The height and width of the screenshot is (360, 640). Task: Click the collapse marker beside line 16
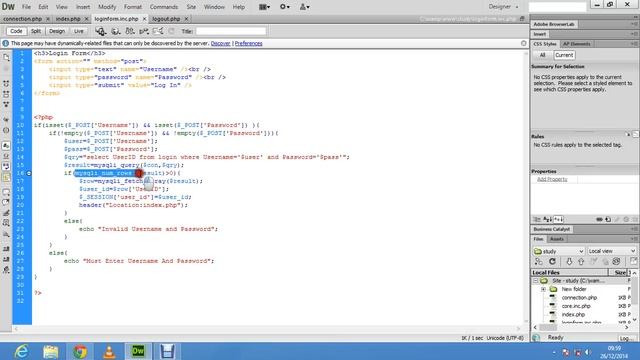29,173
